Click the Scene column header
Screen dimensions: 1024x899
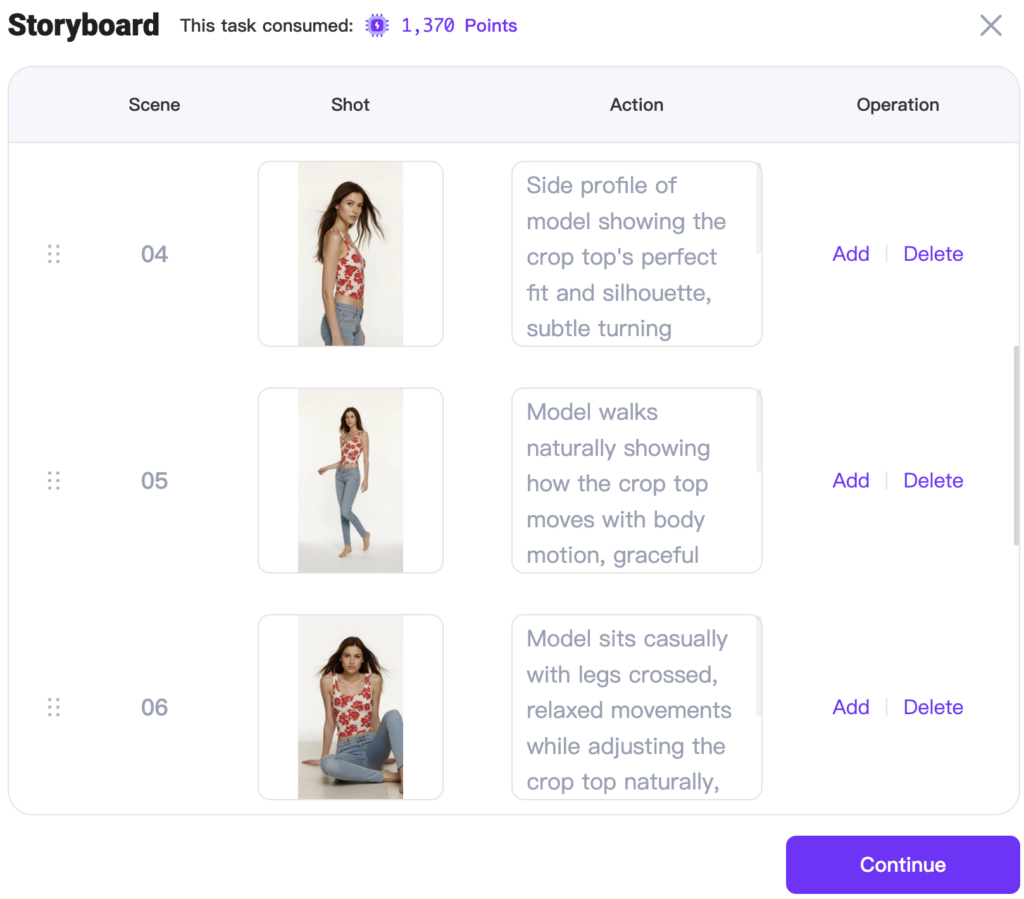click(154, 104)
